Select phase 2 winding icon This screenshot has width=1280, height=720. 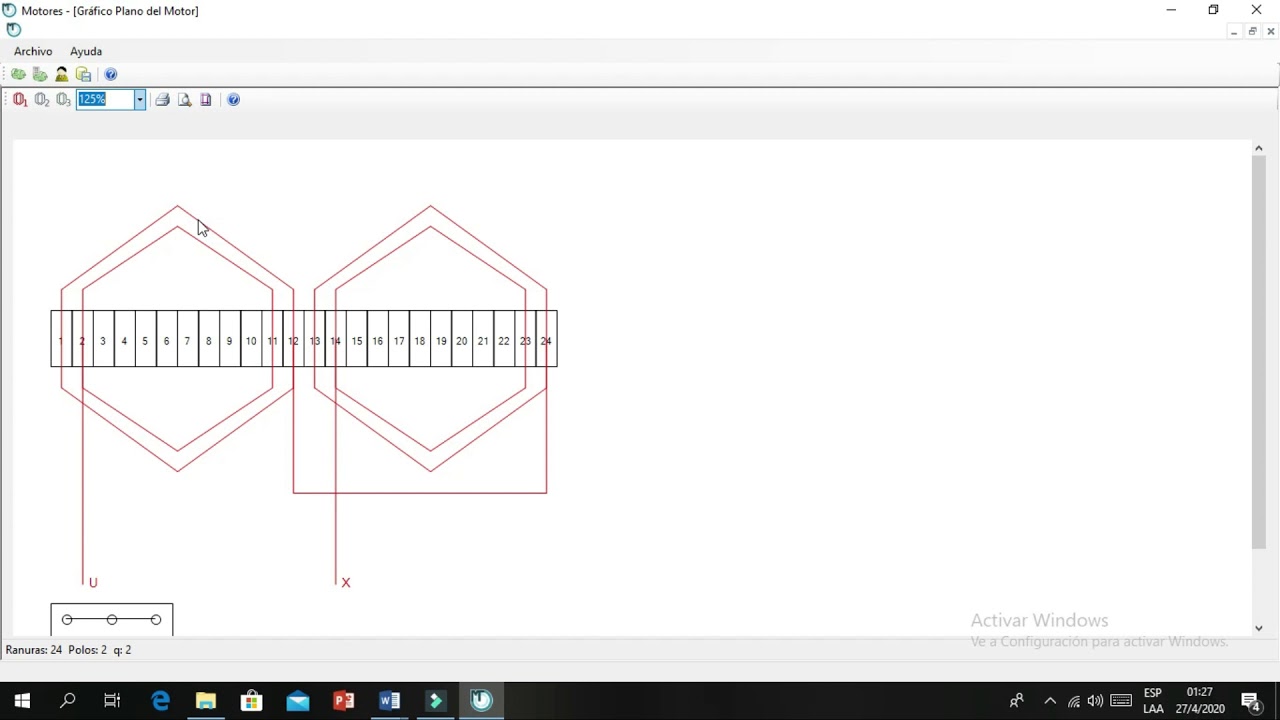click(x=42, y=99)
